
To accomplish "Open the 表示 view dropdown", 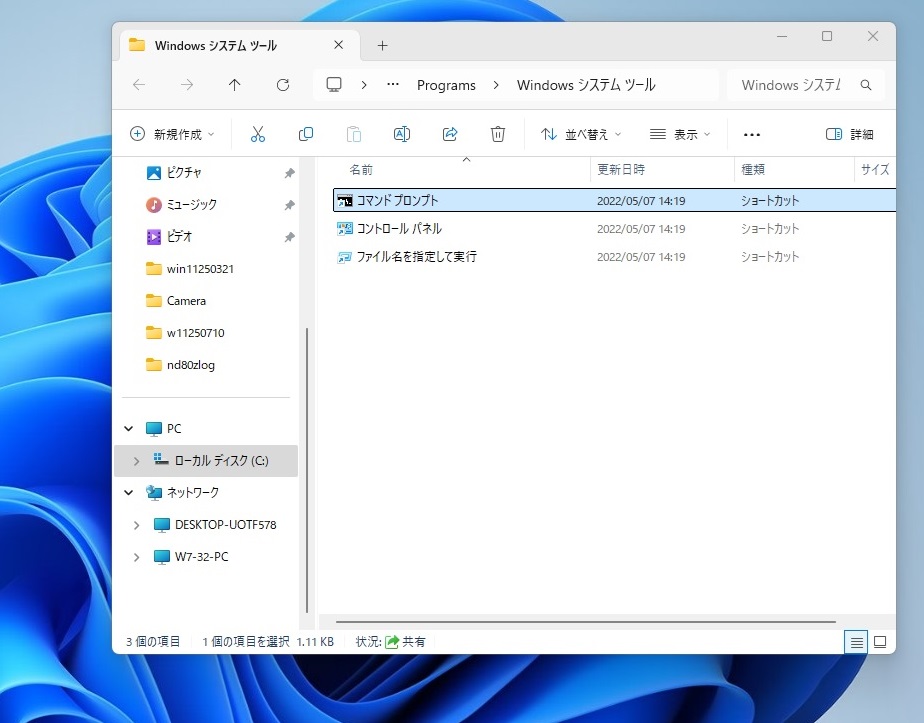I will (x=680, y=134).
